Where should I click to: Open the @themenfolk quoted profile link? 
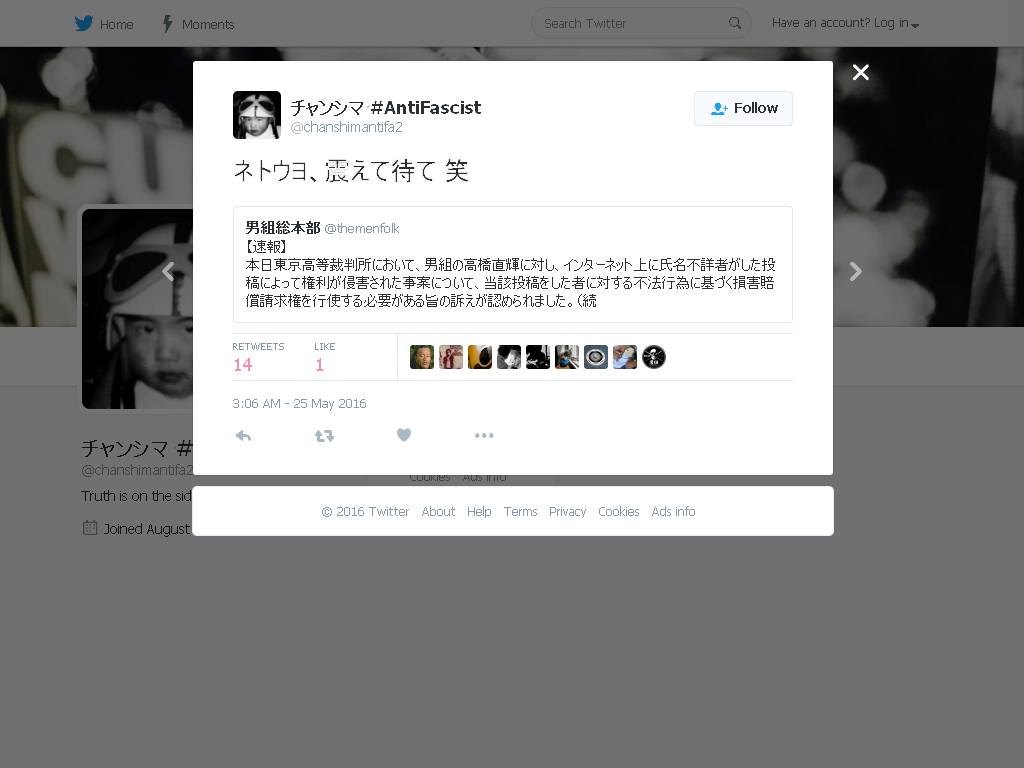pyautogui.click(x=362, y=229)
